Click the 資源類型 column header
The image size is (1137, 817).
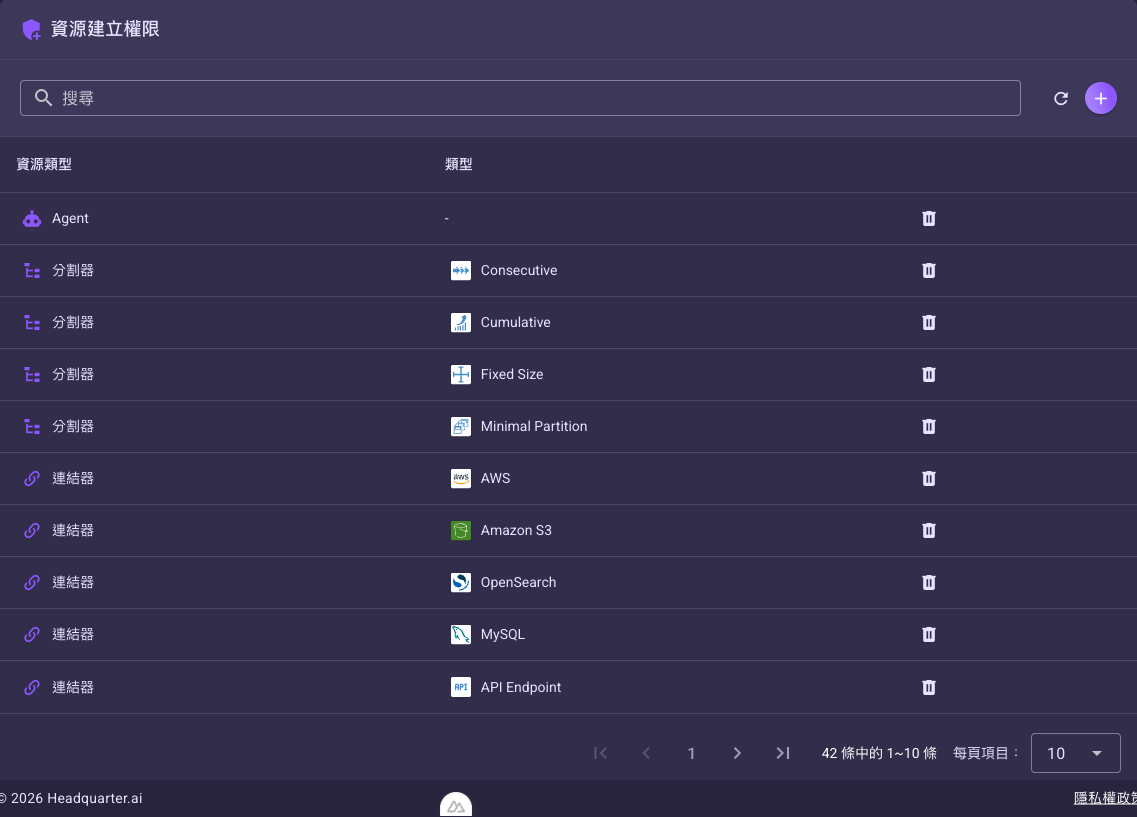[44, 165]
